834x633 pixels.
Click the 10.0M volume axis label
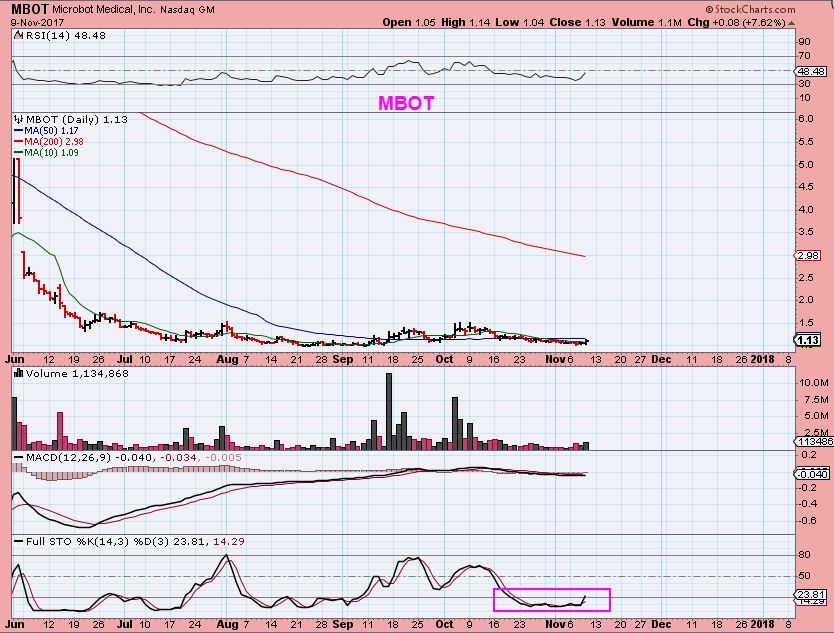coord(813,383)
